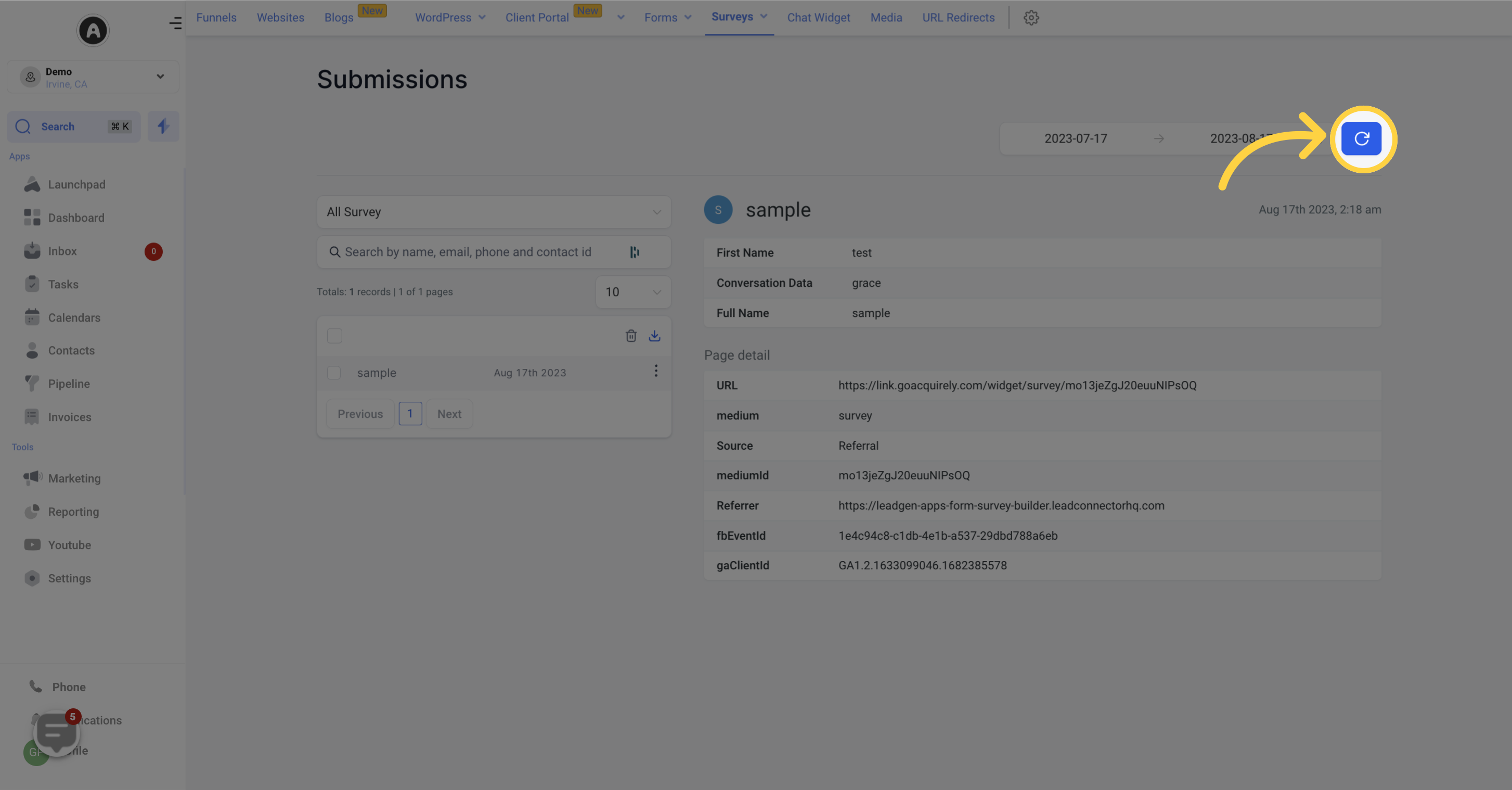Click the sample contact avatar
The image size is (1512, 790).
718,210
